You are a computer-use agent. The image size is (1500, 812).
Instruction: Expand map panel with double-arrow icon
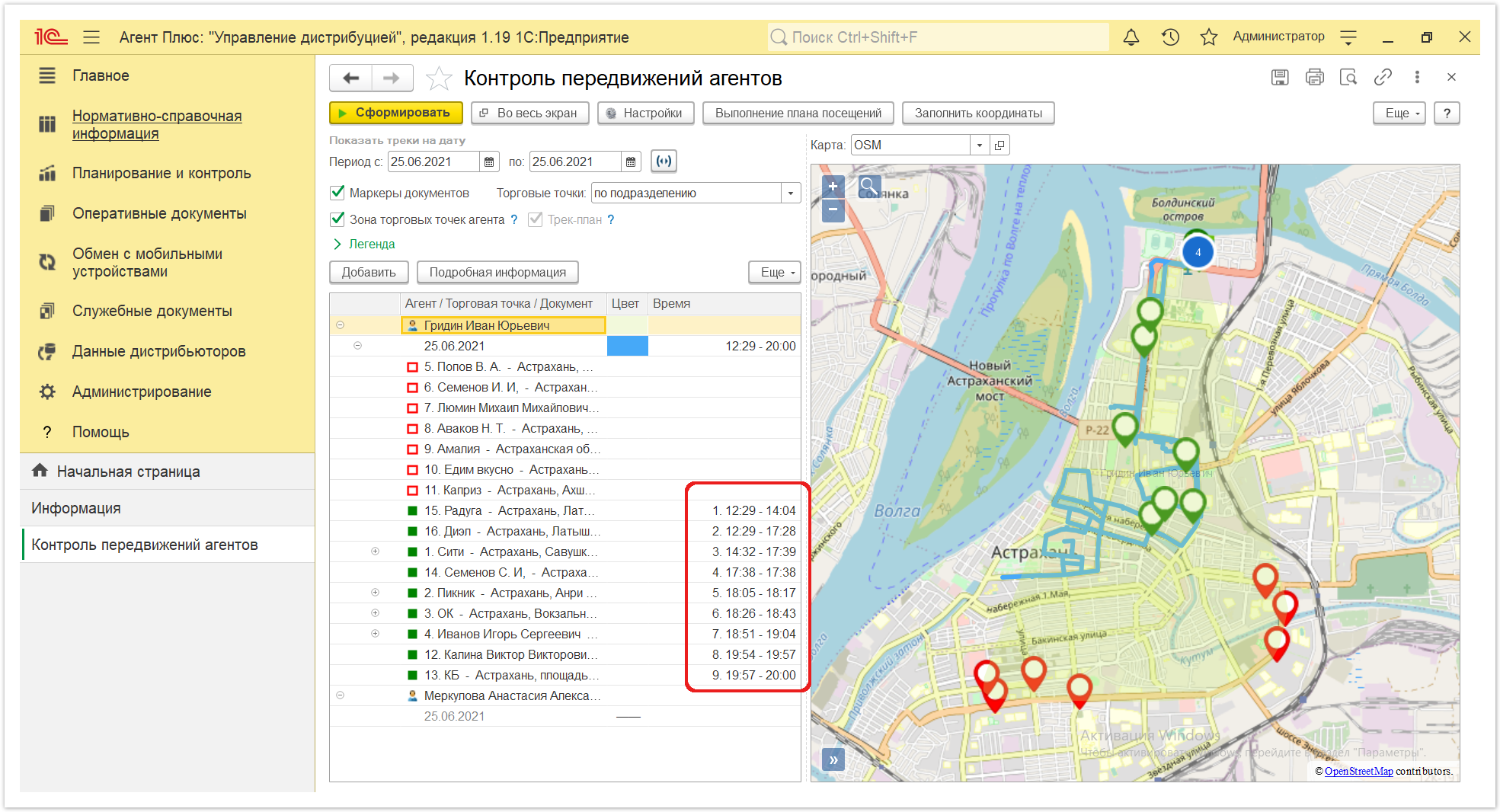pyautogui.click(x=833, y=759)
